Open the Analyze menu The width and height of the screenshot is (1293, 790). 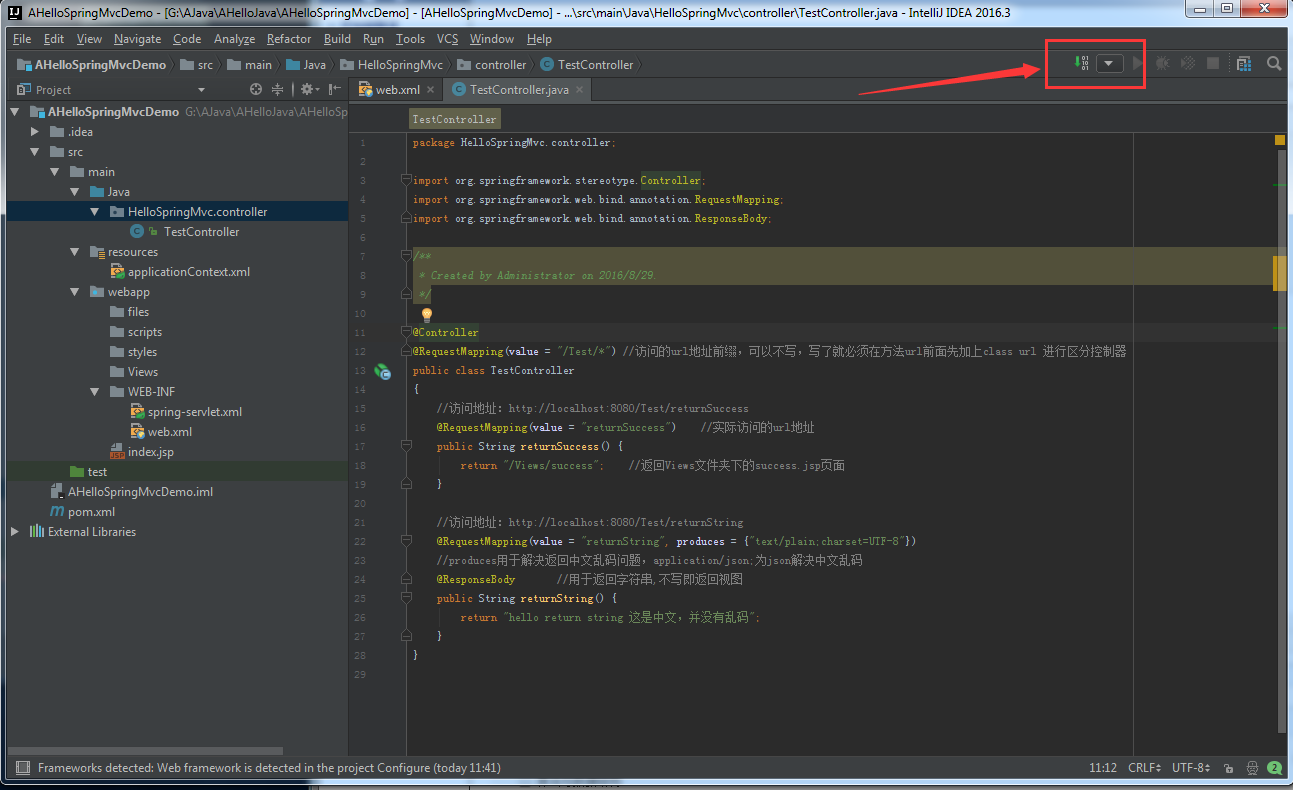tap(235, 38)
